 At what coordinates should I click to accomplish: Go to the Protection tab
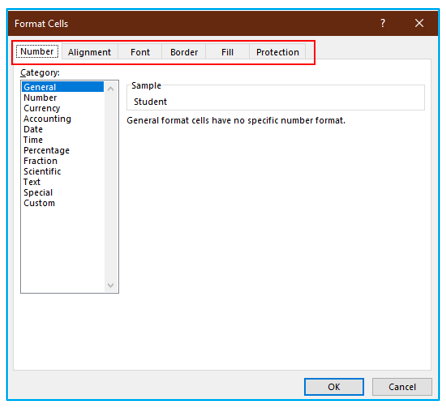point(278,52)
